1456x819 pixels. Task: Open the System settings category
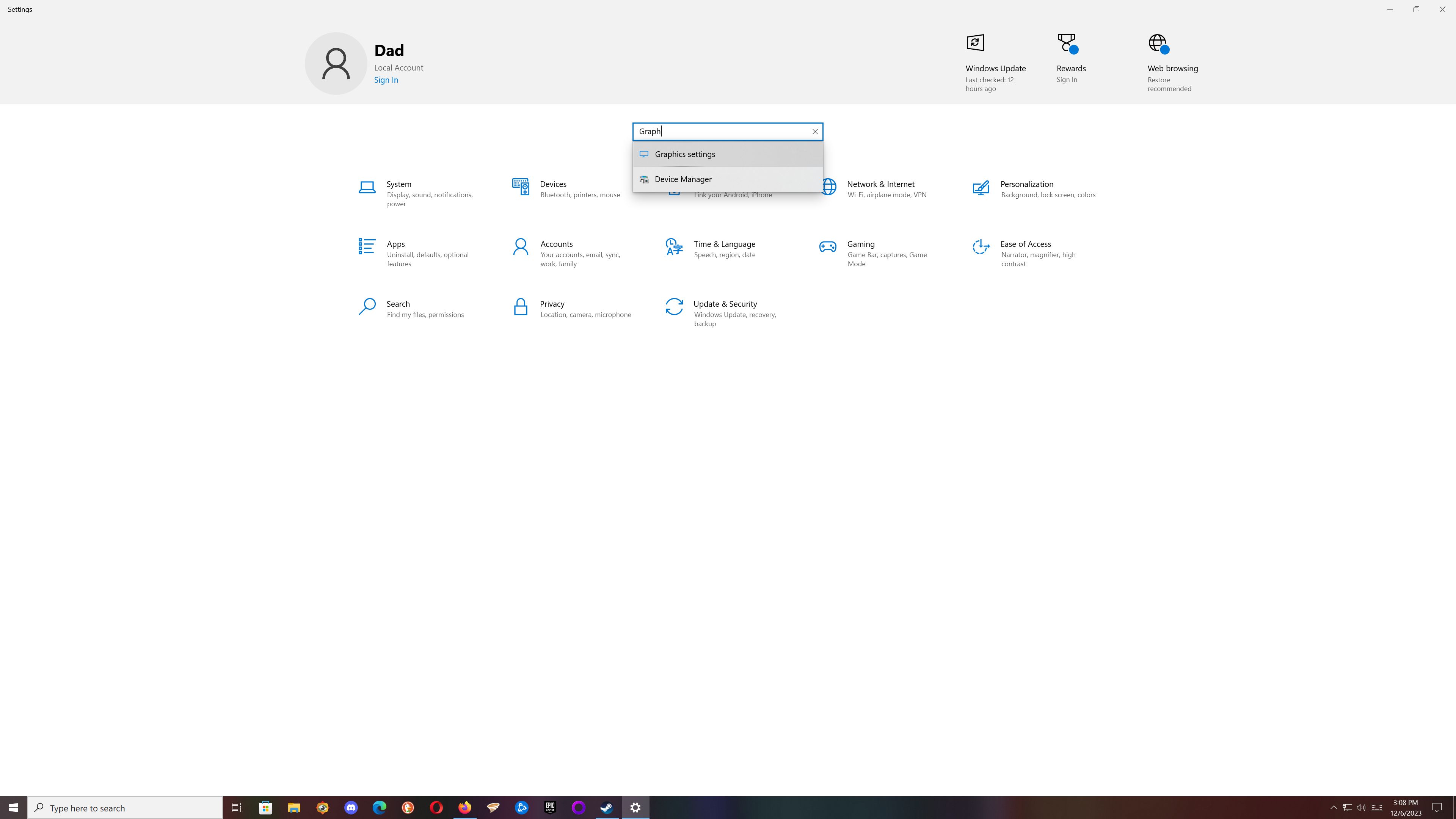click(399, 185)
